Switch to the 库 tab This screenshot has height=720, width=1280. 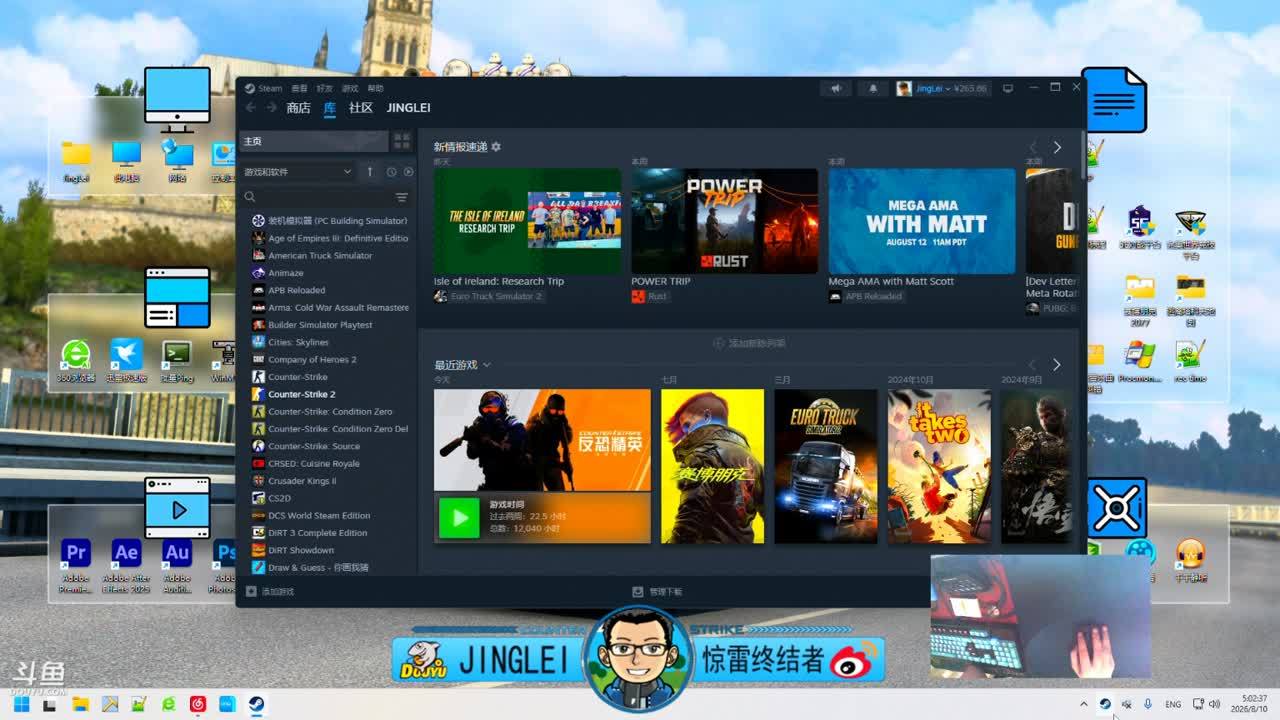point(330,108)
